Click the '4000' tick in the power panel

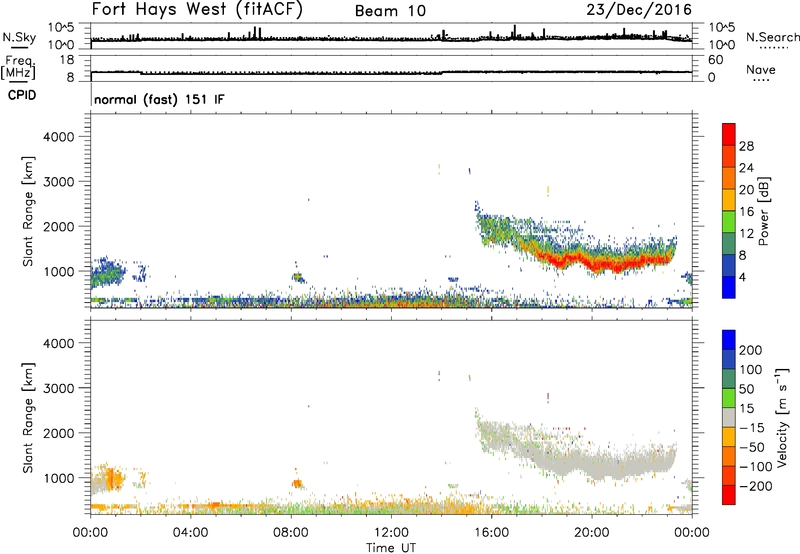tap(58, 137)
